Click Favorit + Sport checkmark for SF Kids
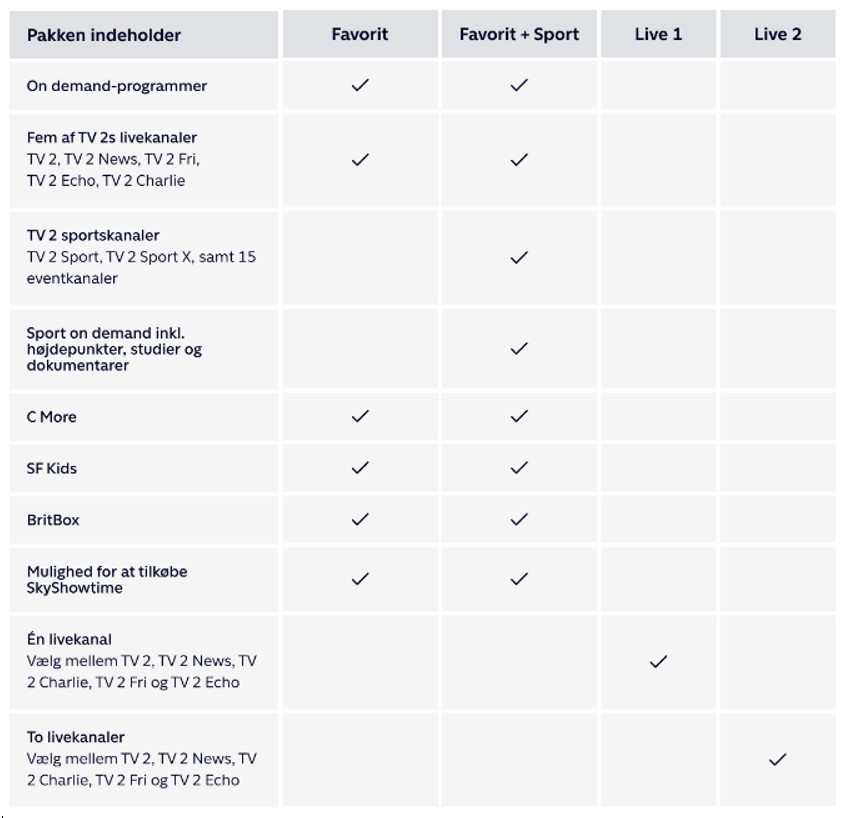Viewport: 846px width, 818px height. click(x=519, y=467)
